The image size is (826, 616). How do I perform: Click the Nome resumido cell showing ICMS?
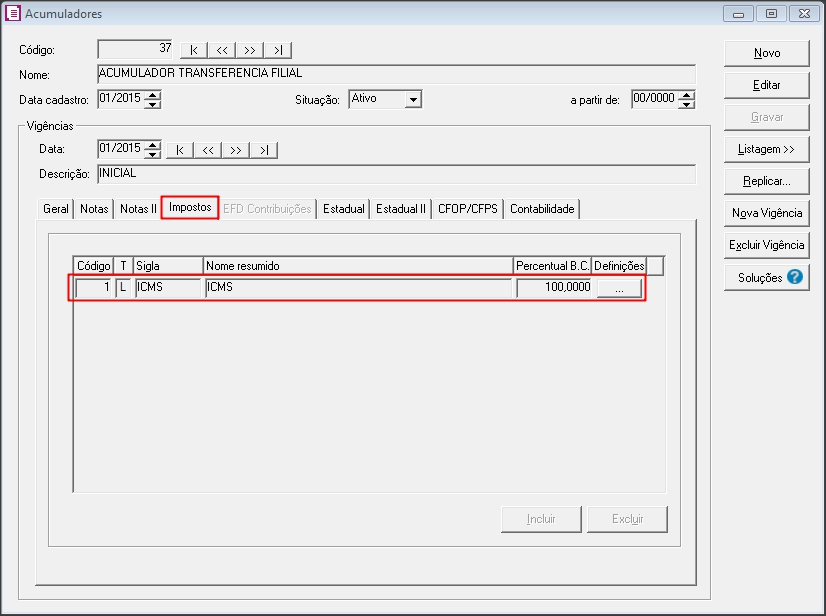tap(358, 288)
